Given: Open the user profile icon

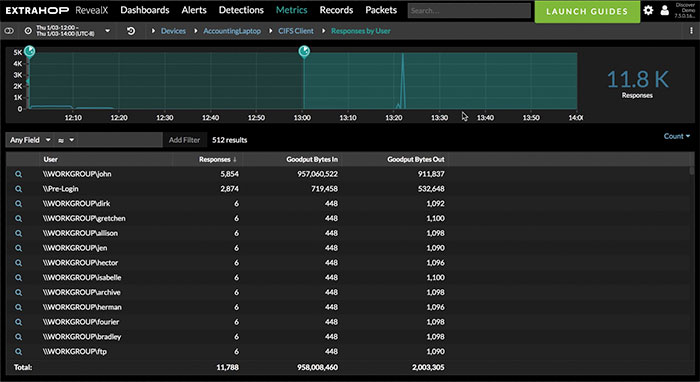Looking at the screenshot, I should (664, 10).
